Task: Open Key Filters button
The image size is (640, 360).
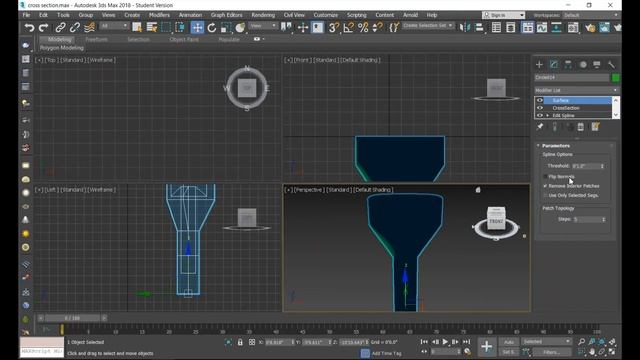Action: (551, 352)
